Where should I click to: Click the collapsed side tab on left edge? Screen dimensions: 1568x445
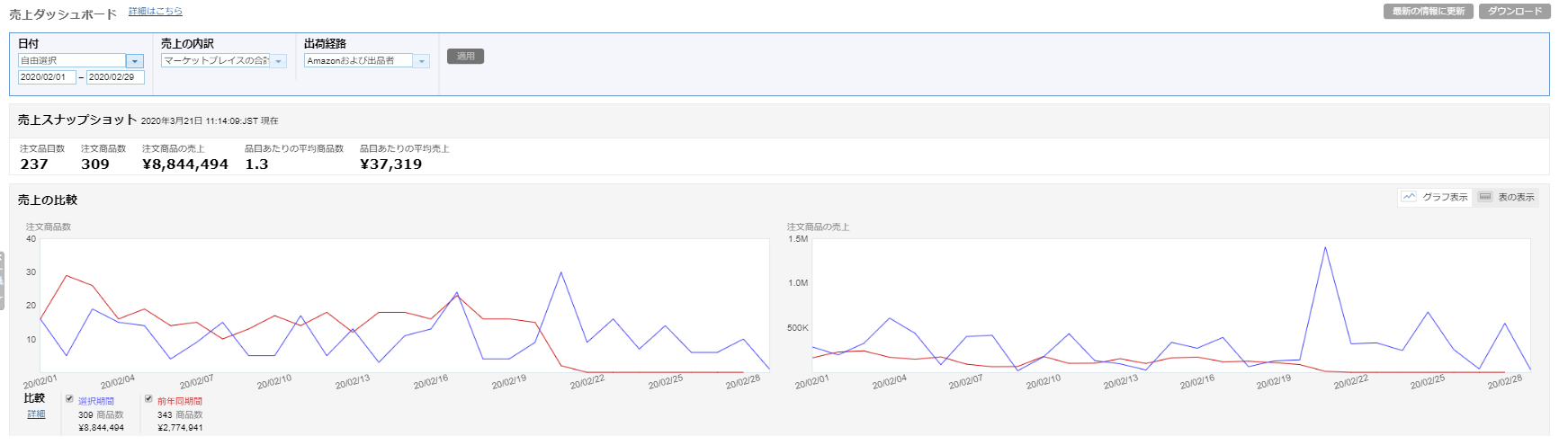pos(3,280)
